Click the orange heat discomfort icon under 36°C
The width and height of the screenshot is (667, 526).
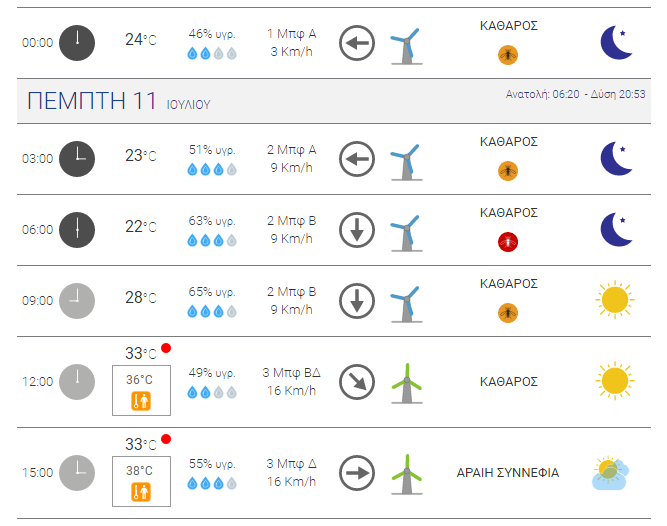point(141,401)
